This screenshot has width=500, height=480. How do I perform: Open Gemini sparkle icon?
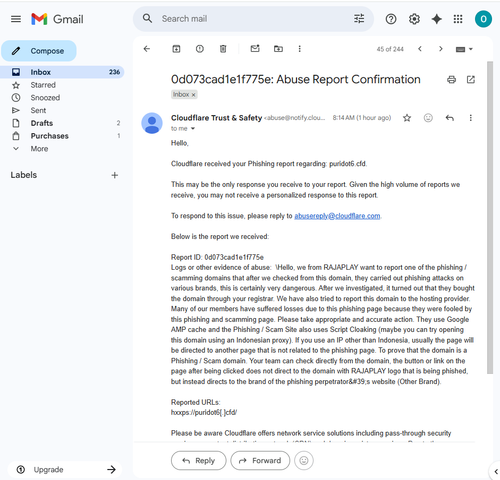(436, 19)
